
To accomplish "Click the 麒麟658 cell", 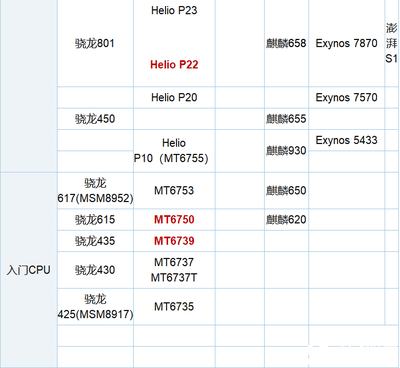I will point(286,43).
